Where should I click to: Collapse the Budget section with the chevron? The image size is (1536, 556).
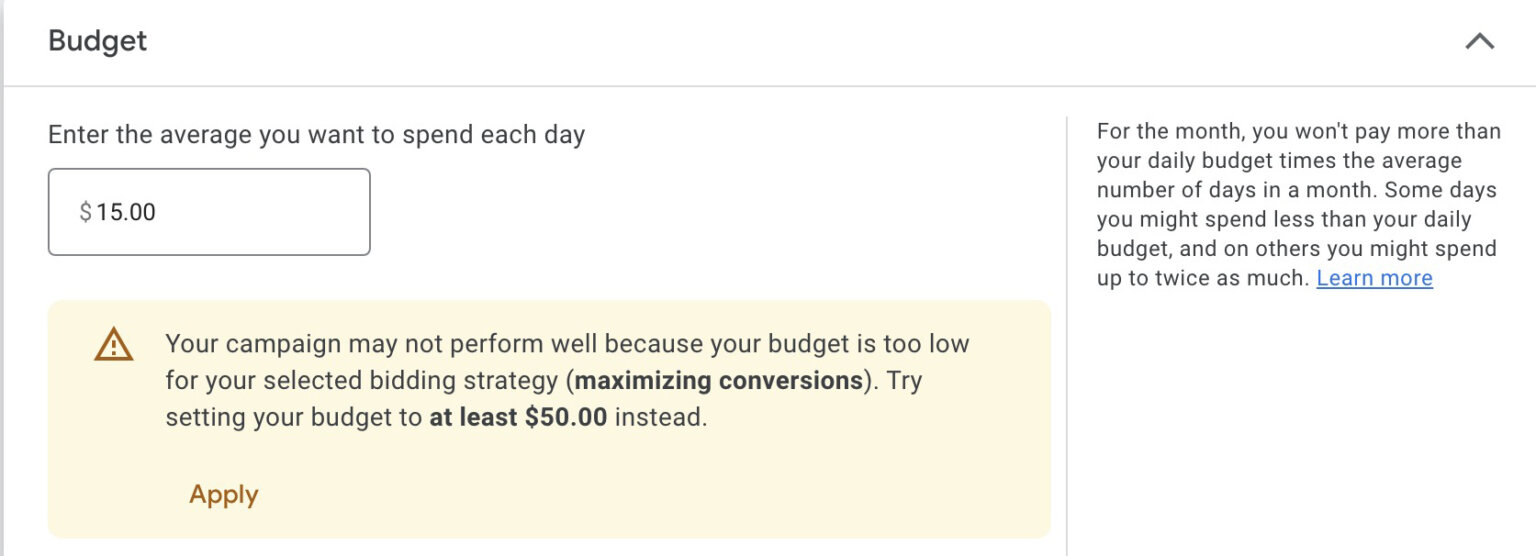pos(1479,42)
